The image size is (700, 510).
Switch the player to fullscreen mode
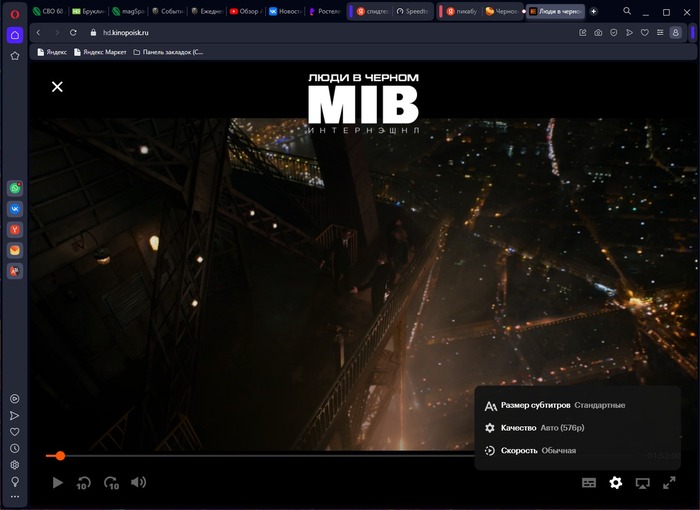[x=669, y=483]
